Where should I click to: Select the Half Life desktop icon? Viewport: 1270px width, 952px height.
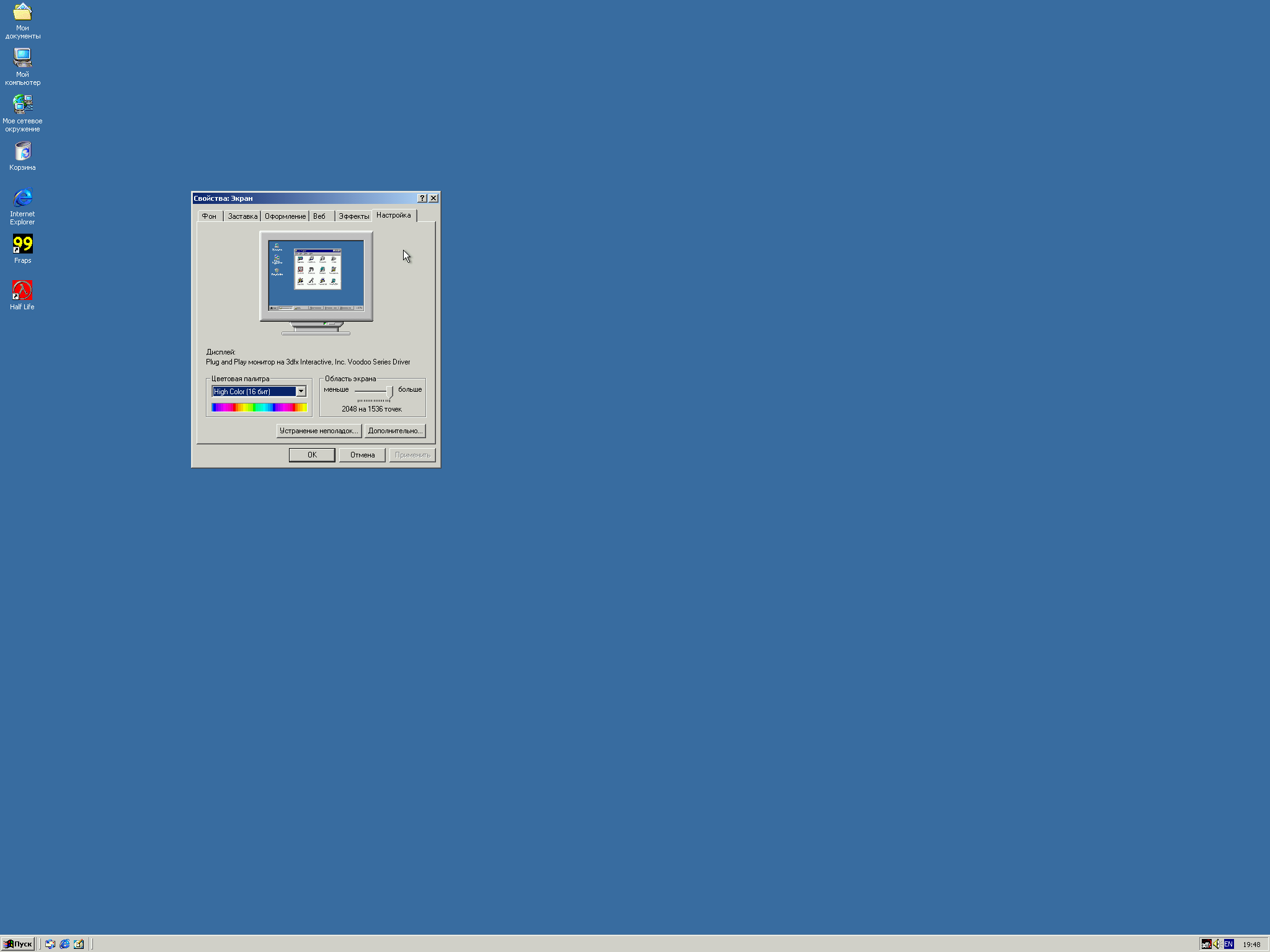22,291
